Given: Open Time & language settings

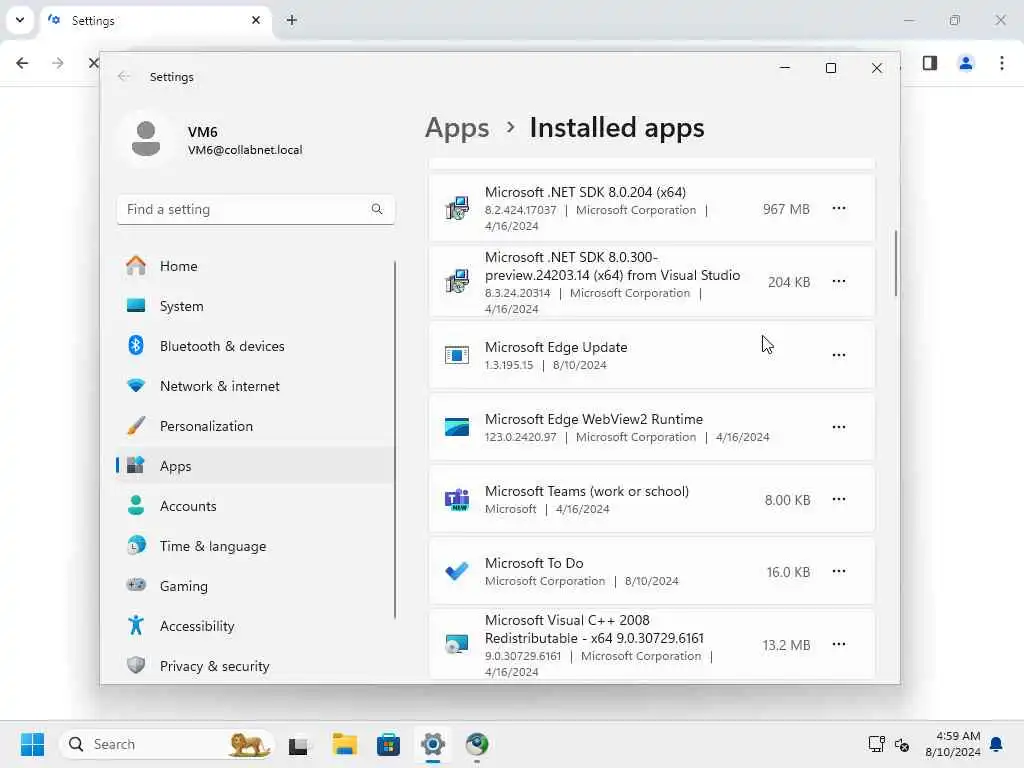Looking at the screenshot, I should click(255, 546).
